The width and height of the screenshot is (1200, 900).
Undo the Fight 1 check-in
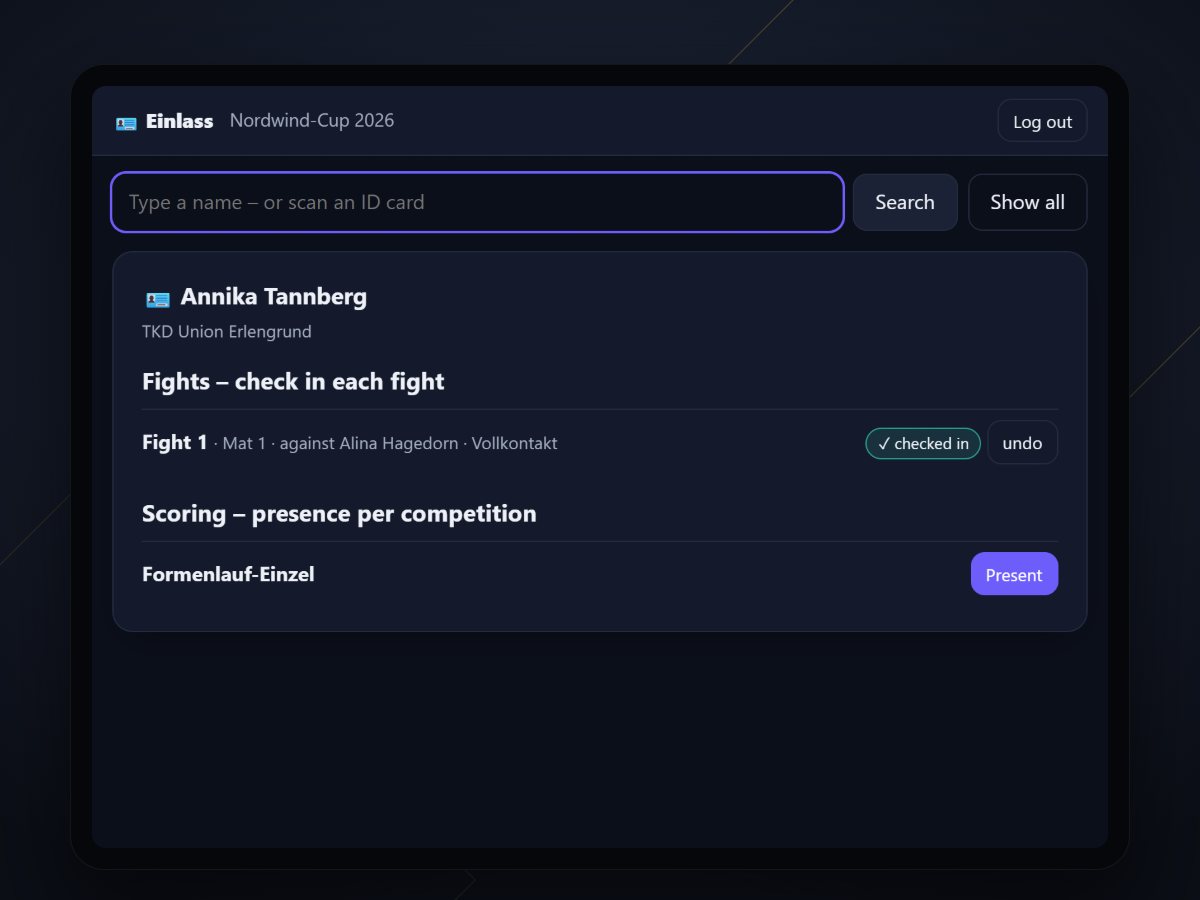[x=1022, y=443]
